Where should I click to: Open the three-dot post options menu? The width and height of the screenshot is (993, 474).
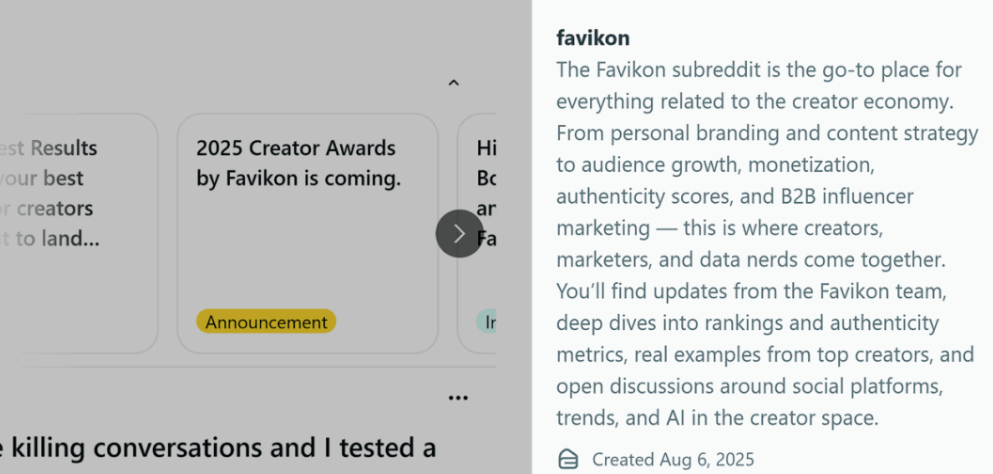[458, 398]
